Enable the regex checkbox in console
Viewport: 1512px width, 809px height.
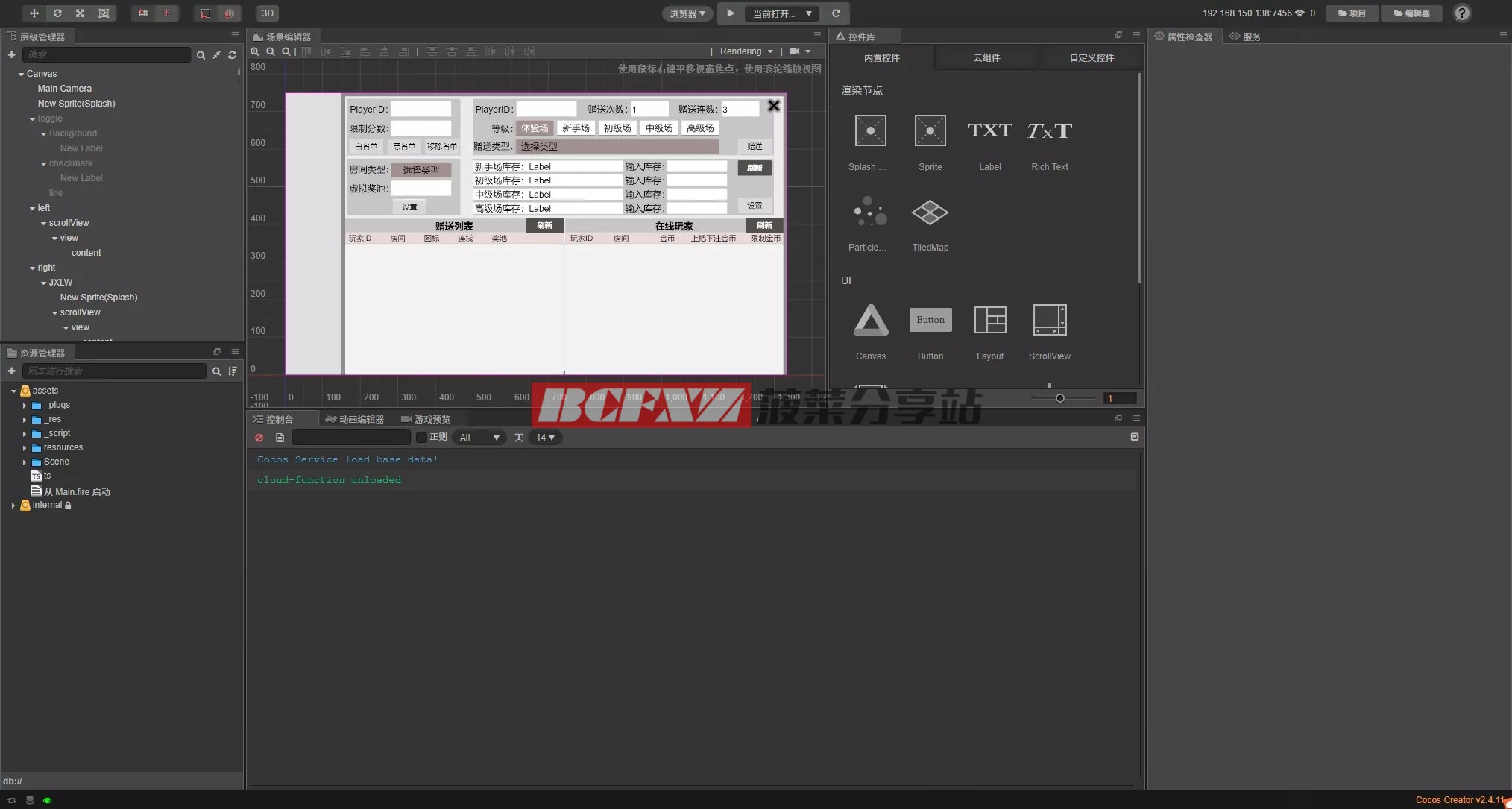point(421,438)
